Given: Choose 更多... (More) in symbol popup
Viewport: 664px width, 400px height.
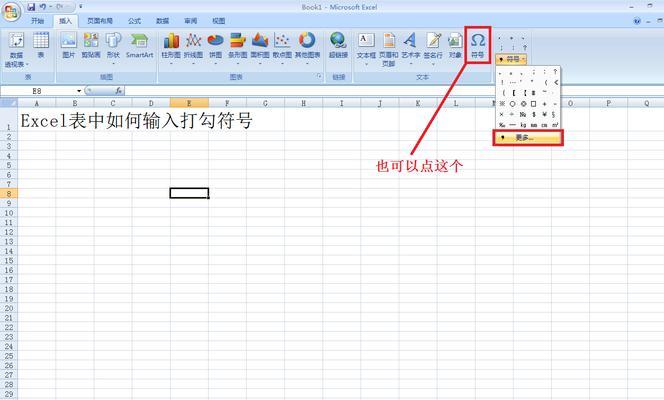Looking at the screenshot, I should pyautogui.click(x=528, y=138).
